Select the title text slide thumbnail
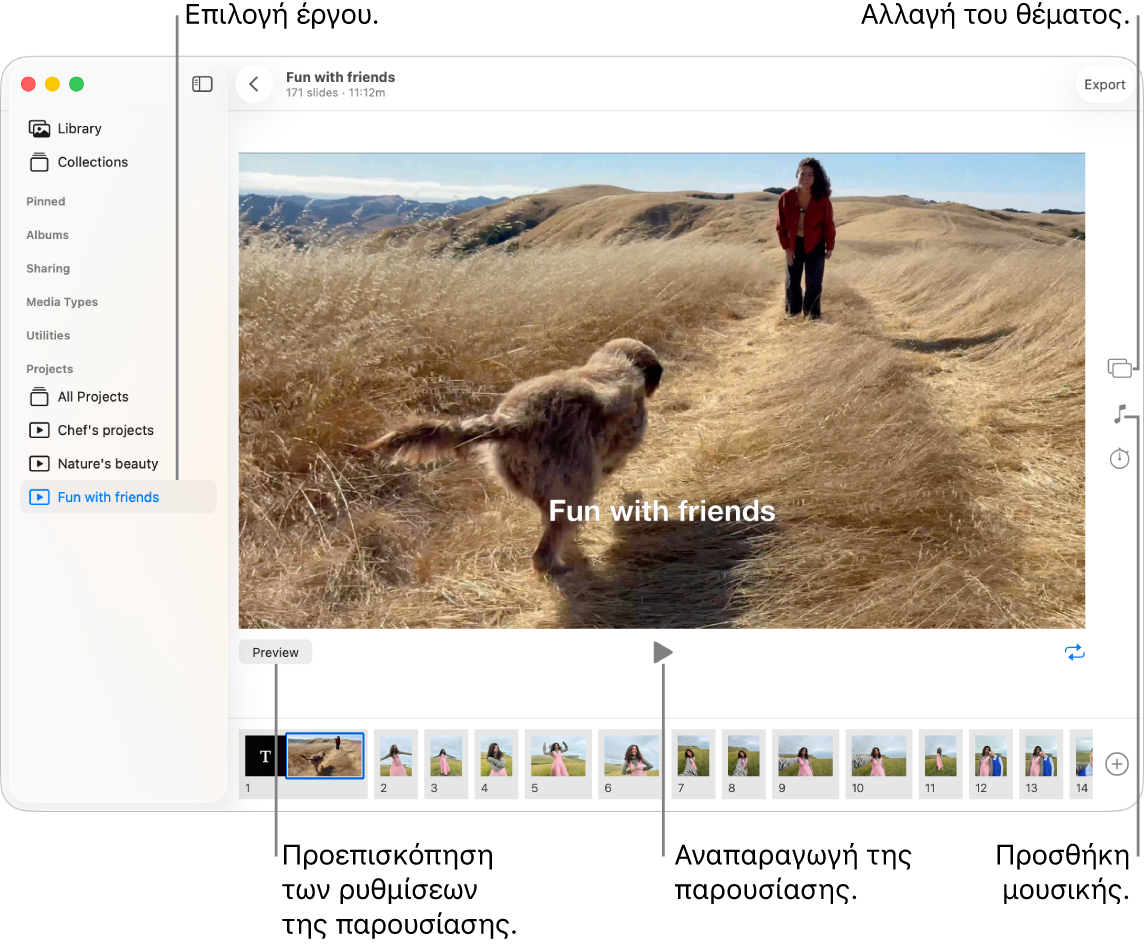The width and height of the screenshot is (1144, 947). (265, 756)
